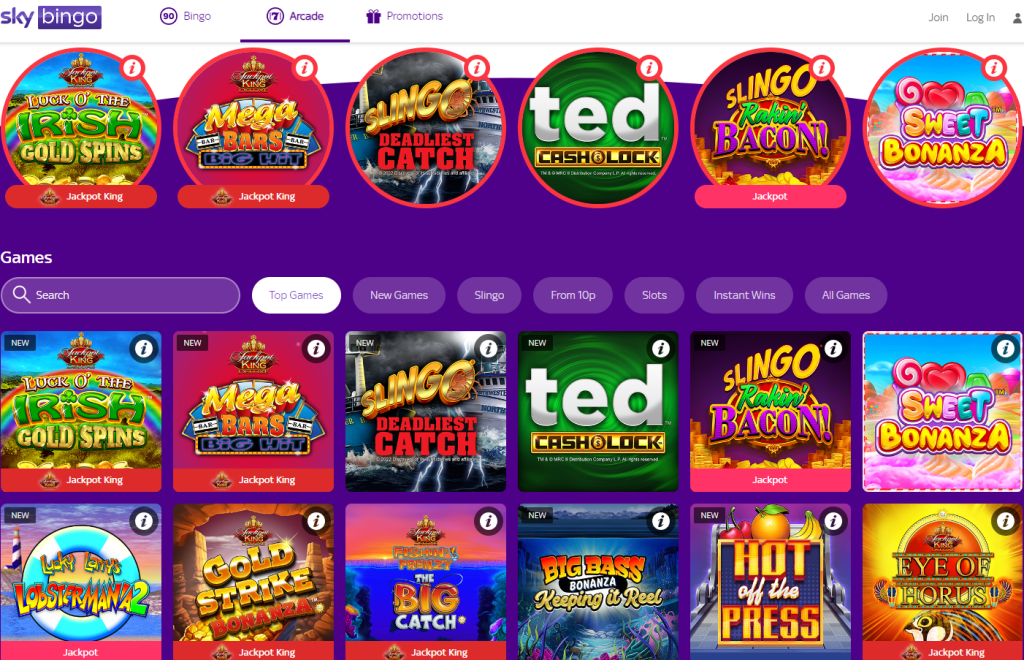This screenshot has height=660, width=1024.
Task: Open the Gold Strike Bonanza game thumbnail
Action: (253, 573)
